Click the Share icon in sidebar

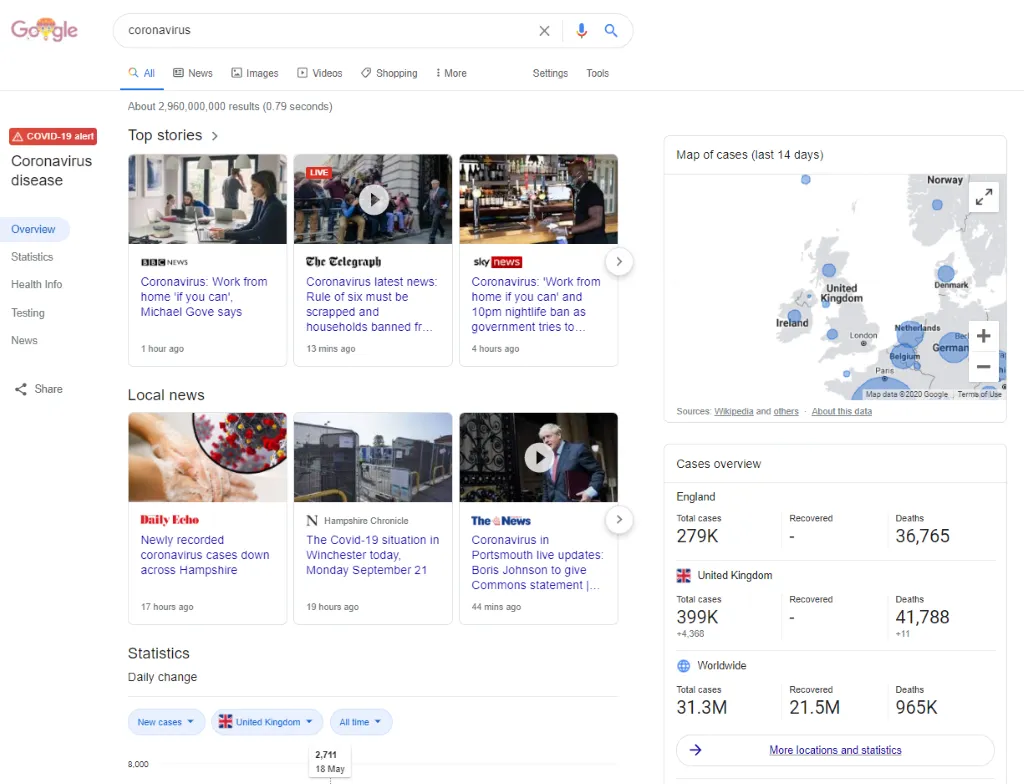click(21, 389)
